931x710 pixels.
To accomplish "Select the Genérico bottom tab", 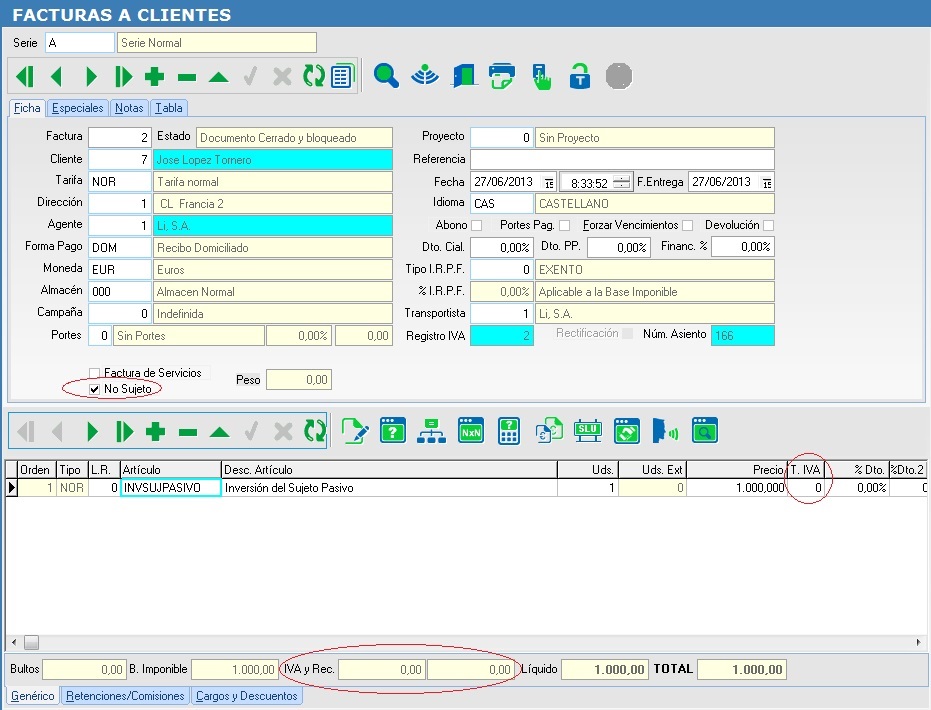I will point(33,696).
